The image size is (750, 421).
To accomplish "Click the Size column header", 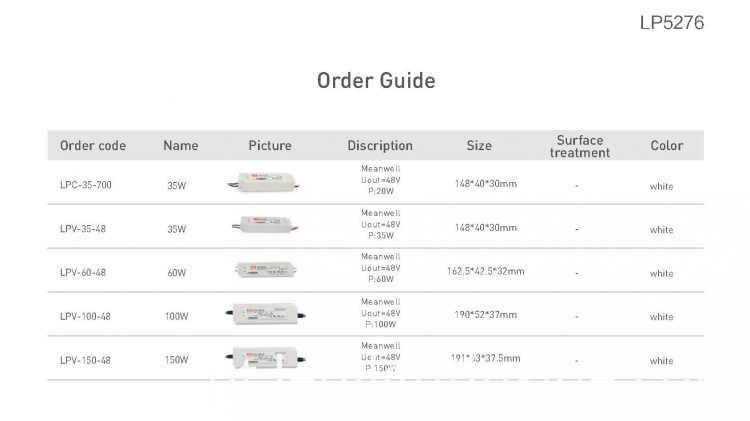I will [x=479, y=145].
